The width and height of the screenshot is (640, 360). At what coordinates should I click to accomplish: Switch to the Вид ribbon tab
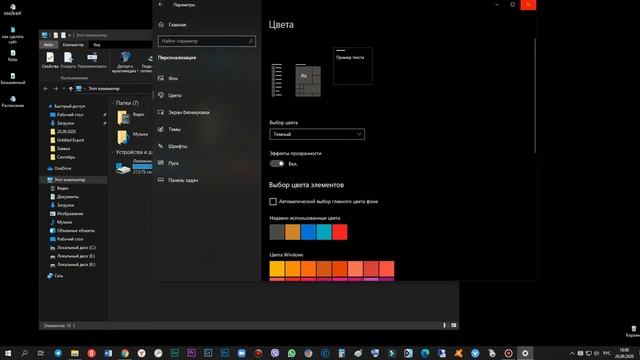click(x=97, y=44)
